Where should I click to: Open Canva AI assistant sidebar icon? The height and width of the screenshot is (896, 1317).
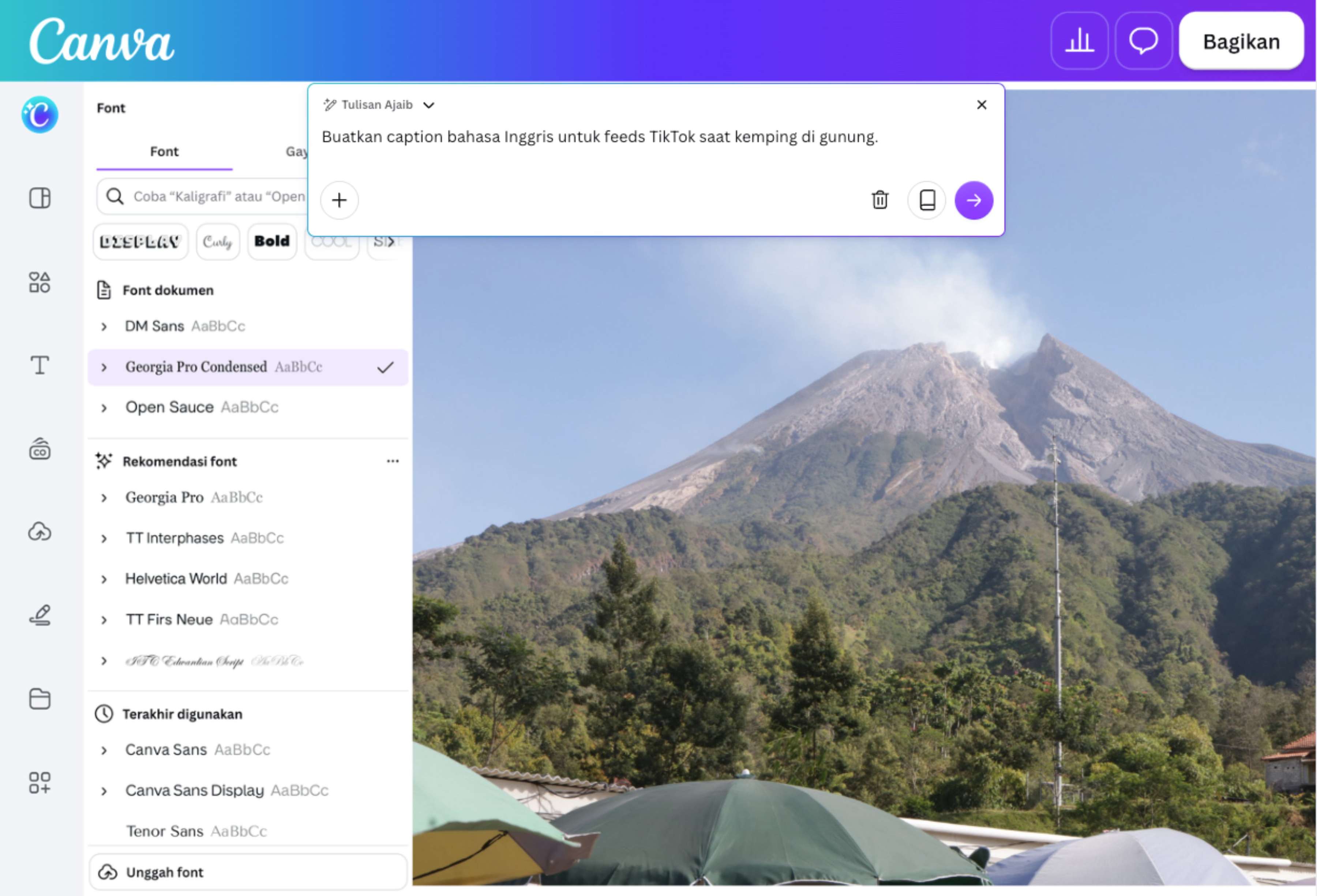click(x=40, y=115)
